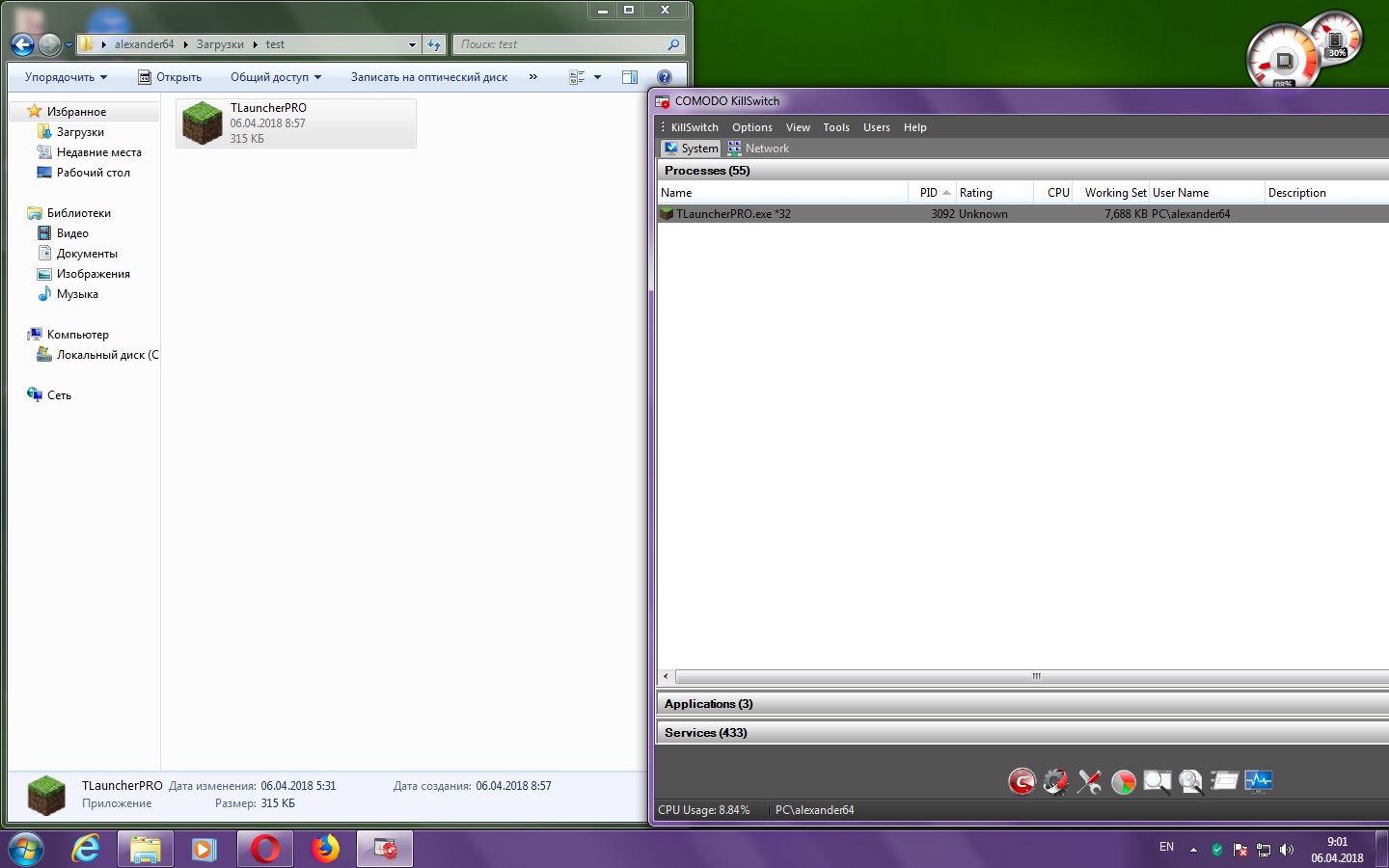Switch to the System tab

pos(691,149)
